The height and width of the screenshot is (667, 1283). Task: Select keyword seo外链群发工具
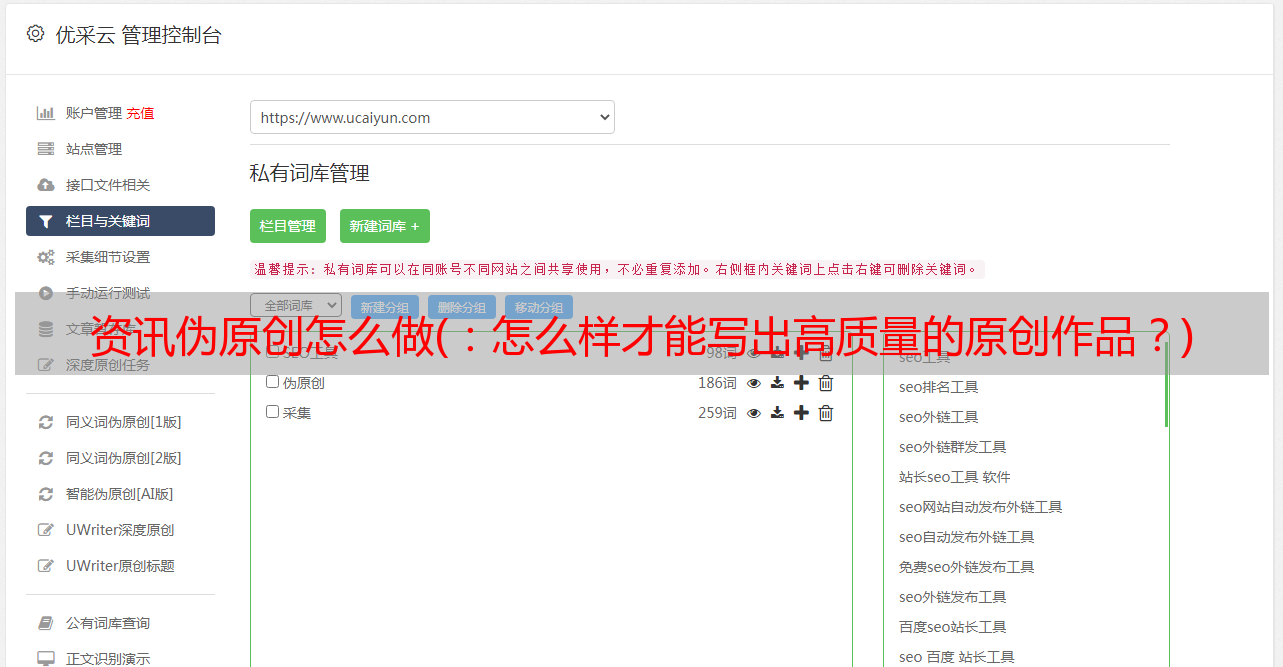[952, 447]
